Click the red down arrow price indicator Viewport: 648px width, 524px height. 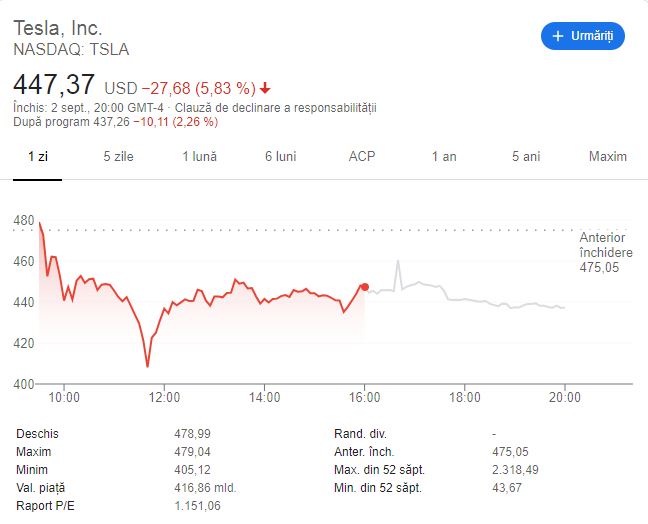point(265,88)
